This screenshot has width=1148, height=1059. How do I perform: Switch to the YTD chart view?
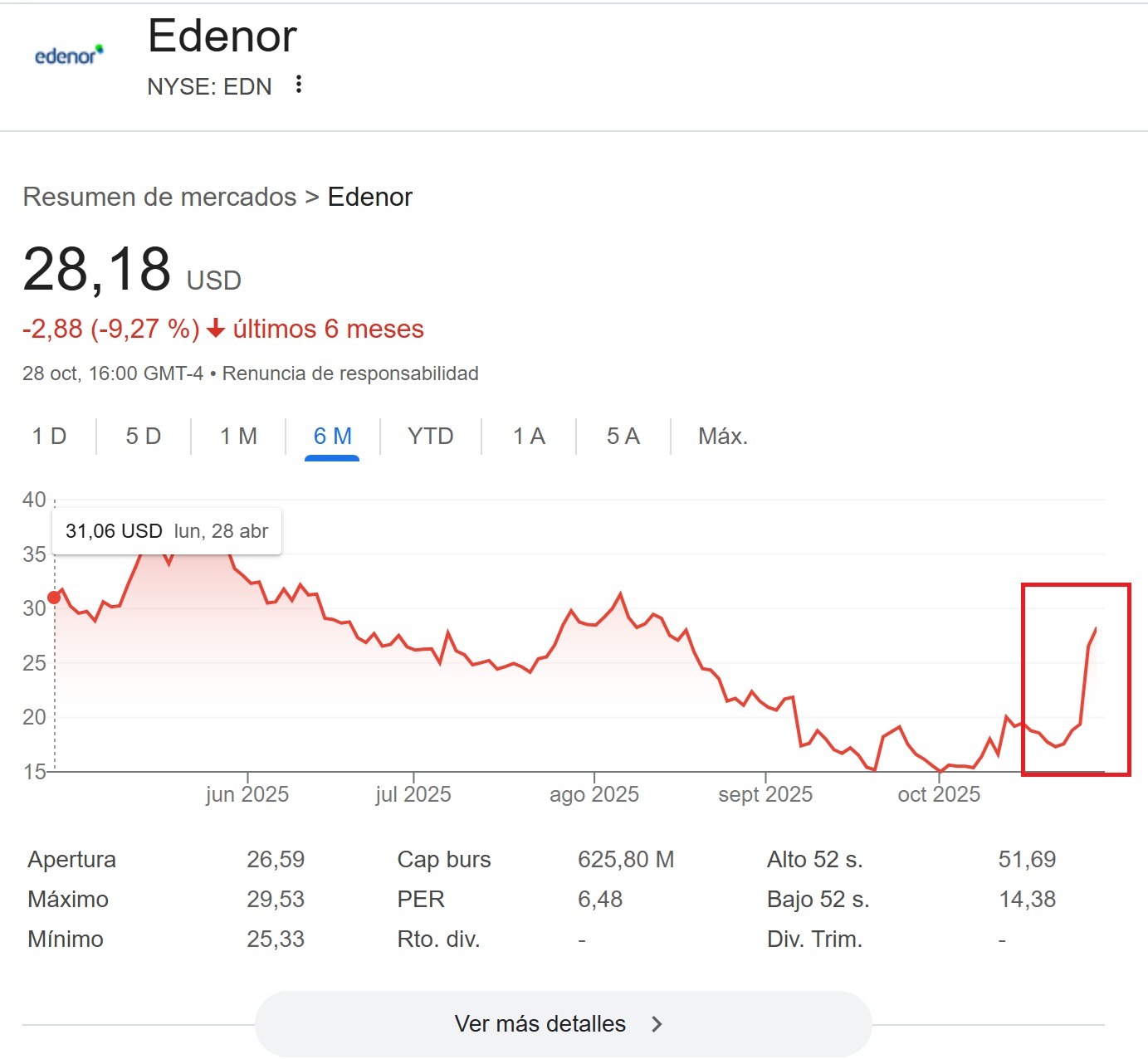click(x=430, y=436)
